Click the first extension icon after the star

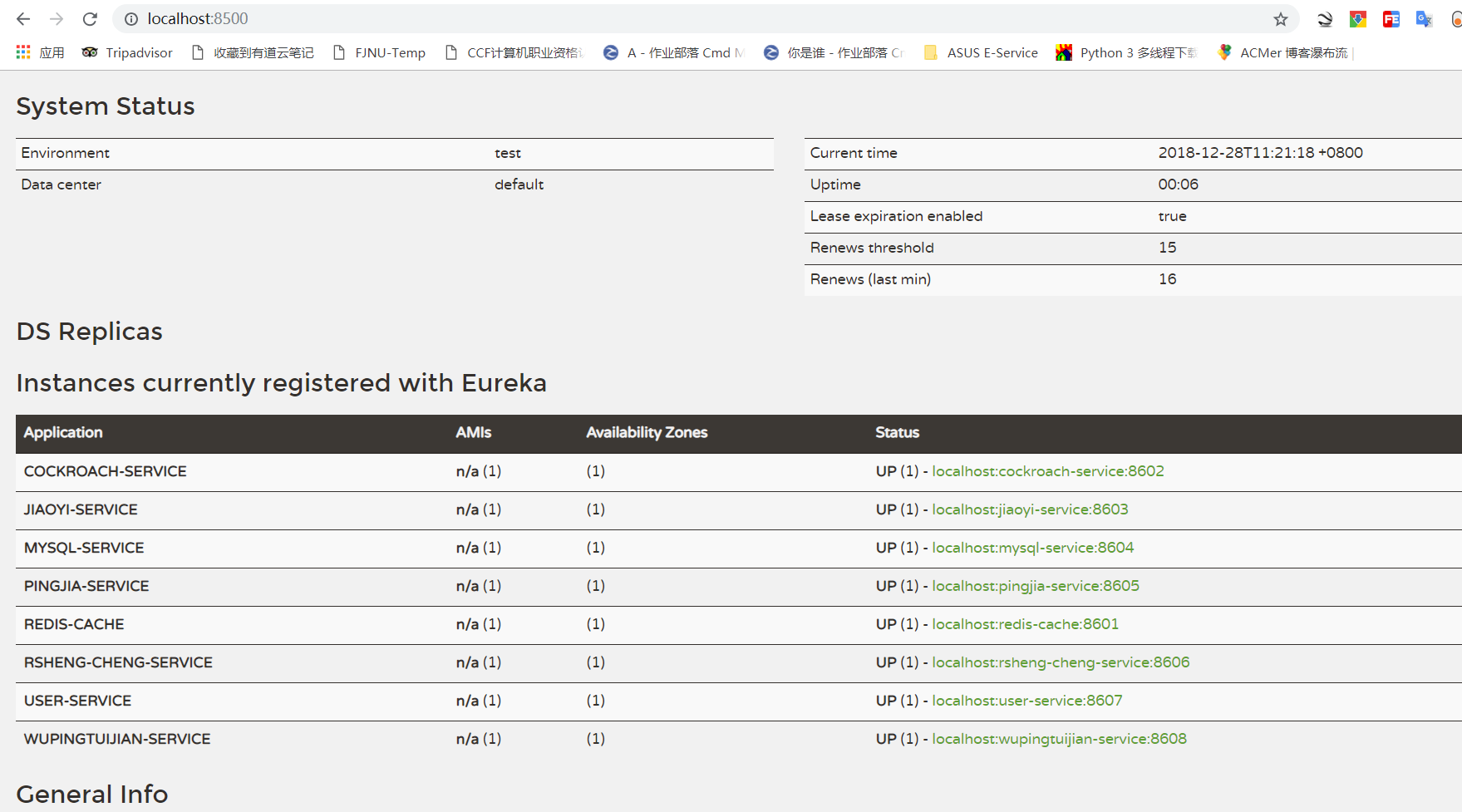1325,19
